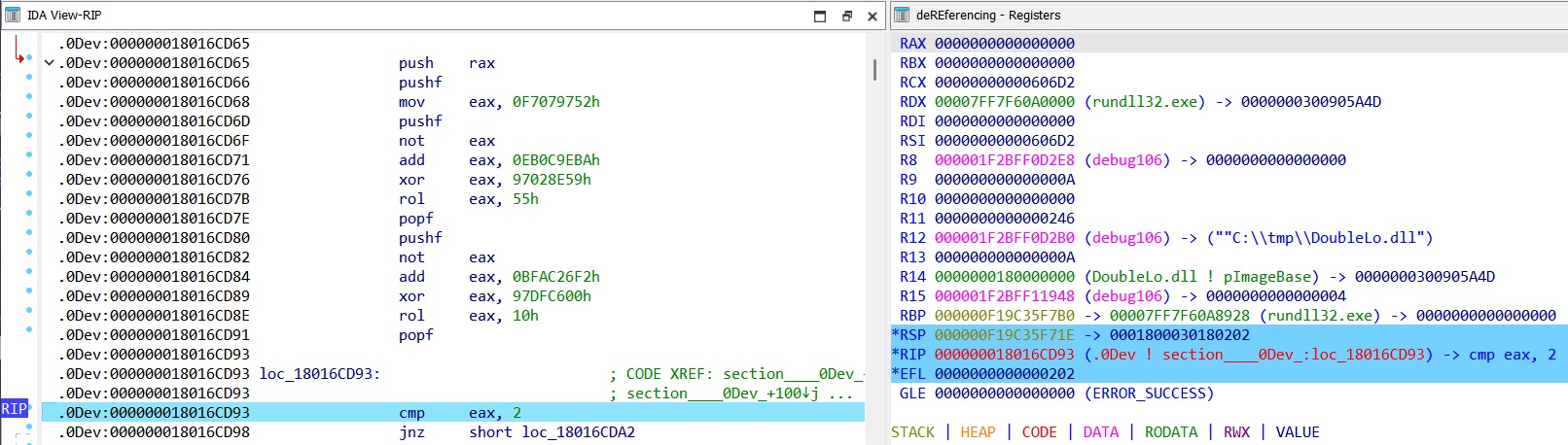Maximize the IDA View-RIP panel
The image size is (1568, 445).
tap(820, 16)
